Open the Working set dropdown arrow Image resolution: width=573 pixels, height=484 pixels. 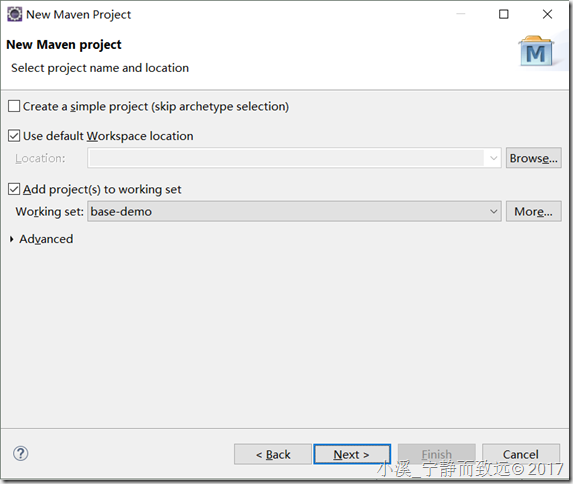click(x=493, y=212)
